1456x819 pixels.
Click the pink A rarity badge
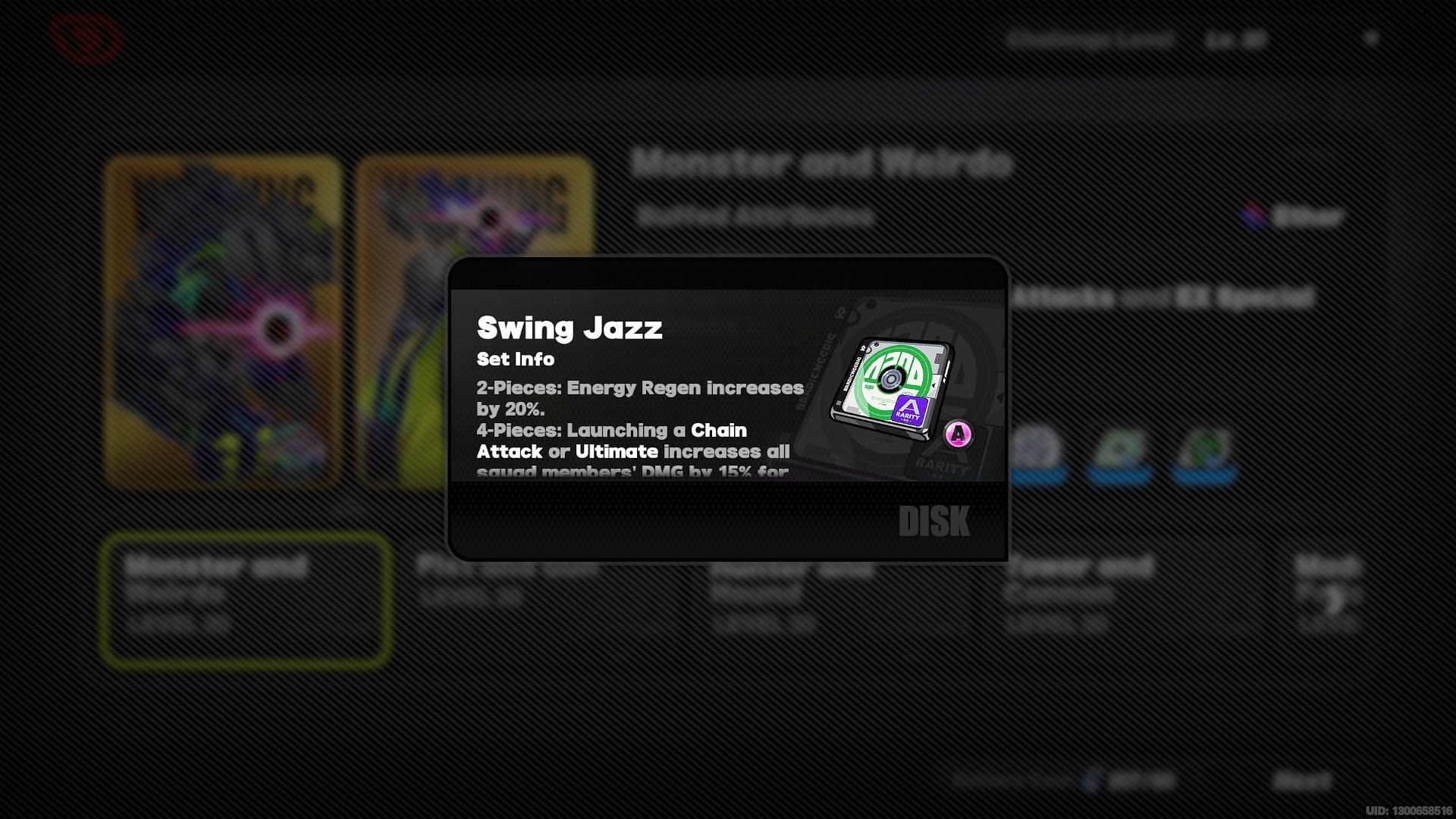click(x=959, y=434)
